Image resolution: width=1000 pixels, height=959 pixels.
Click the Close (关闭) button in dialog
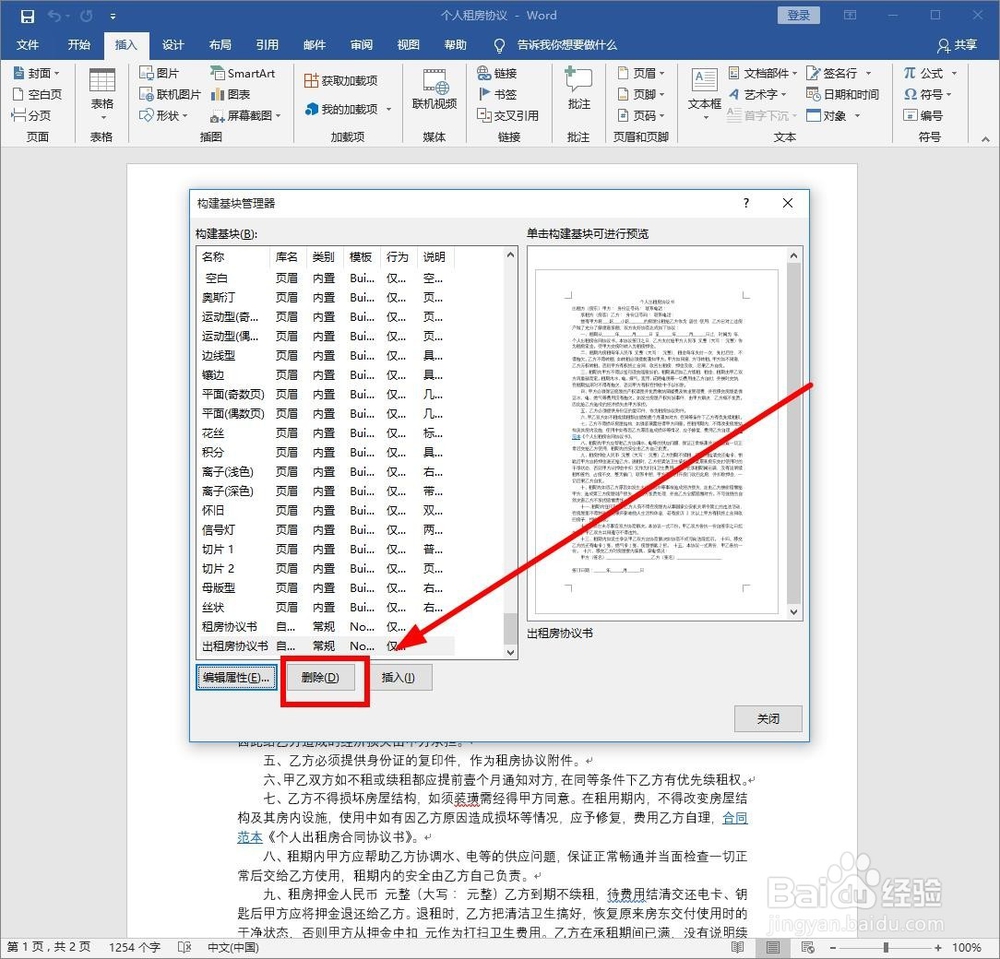(x=768, y=719)
